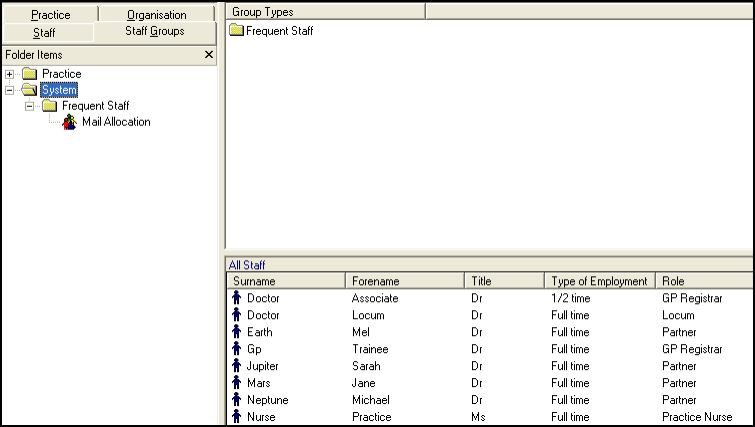Open the Organisation tab
The height and width of the screenshot is (427, 755).
(156, 15)
